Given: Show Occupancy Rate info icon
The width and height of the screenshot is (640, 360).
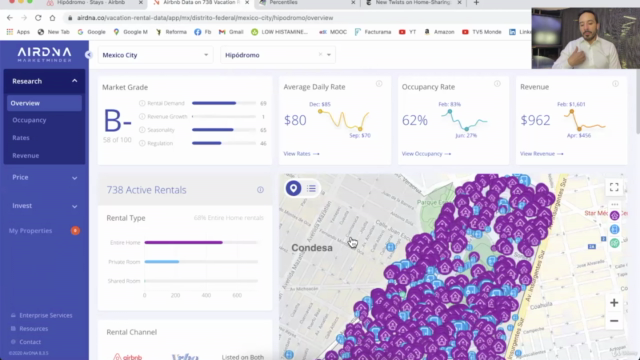Looking at the screenshot, I should (497, 84).
